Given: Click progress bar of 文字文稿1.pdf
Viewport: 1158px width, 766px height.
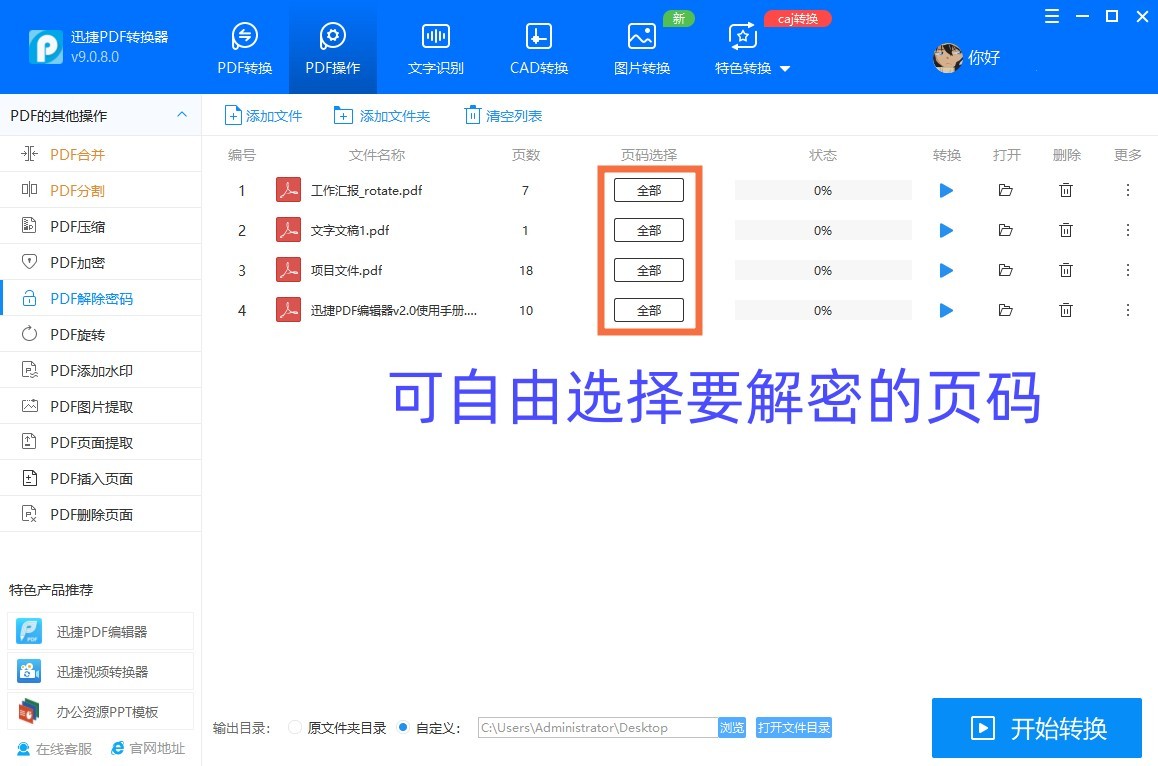Looking at the screenshot, I should coord(823,230).
